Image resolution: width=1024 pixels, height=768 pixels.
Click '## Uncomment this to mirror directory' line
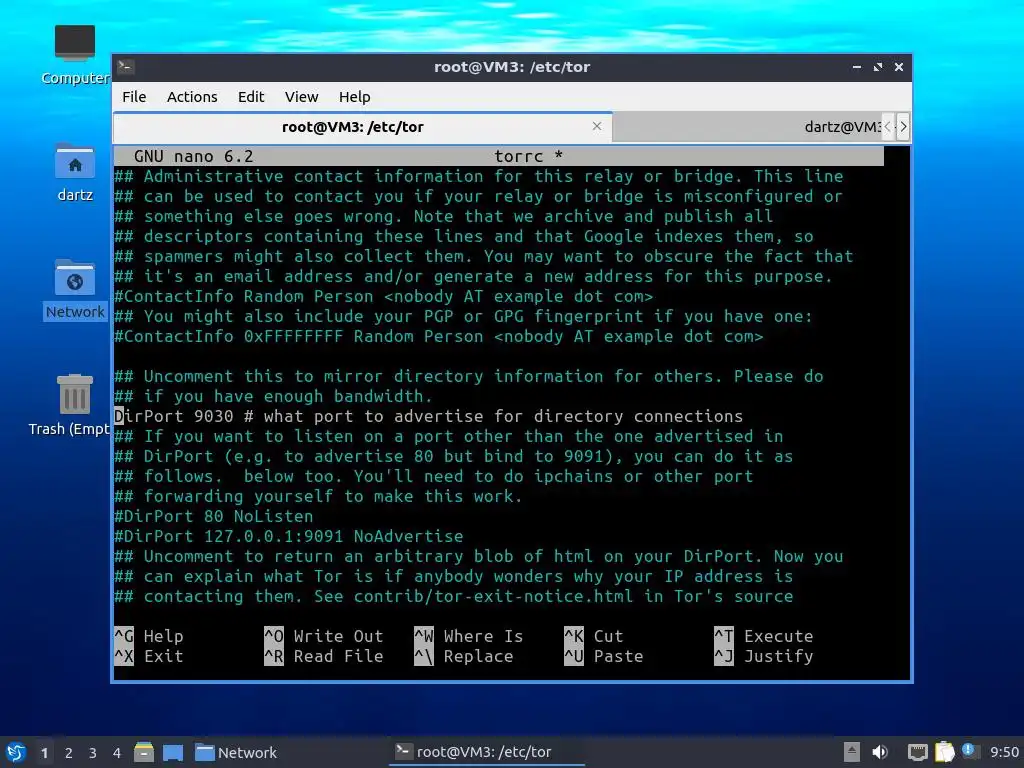click(x=469, y=376)
